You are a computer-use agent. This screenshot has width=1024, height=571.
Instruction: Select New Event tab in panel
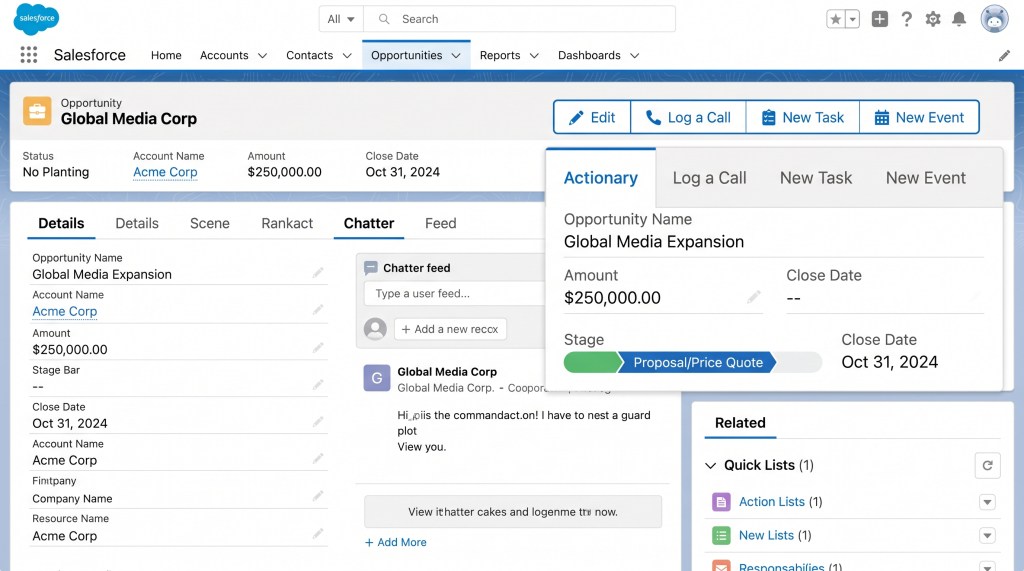coord(925,178)
